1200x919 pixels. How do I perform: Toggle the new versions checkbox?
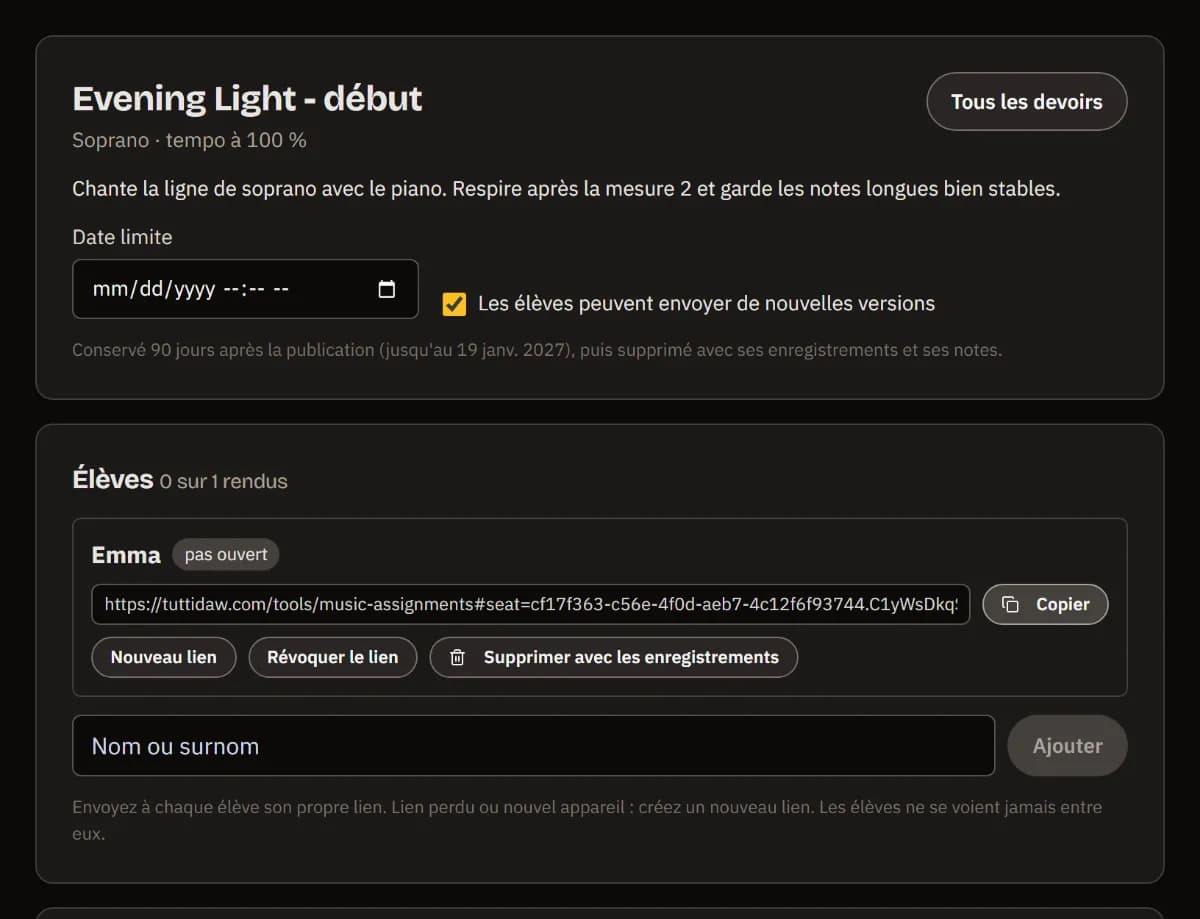(454, 304)
